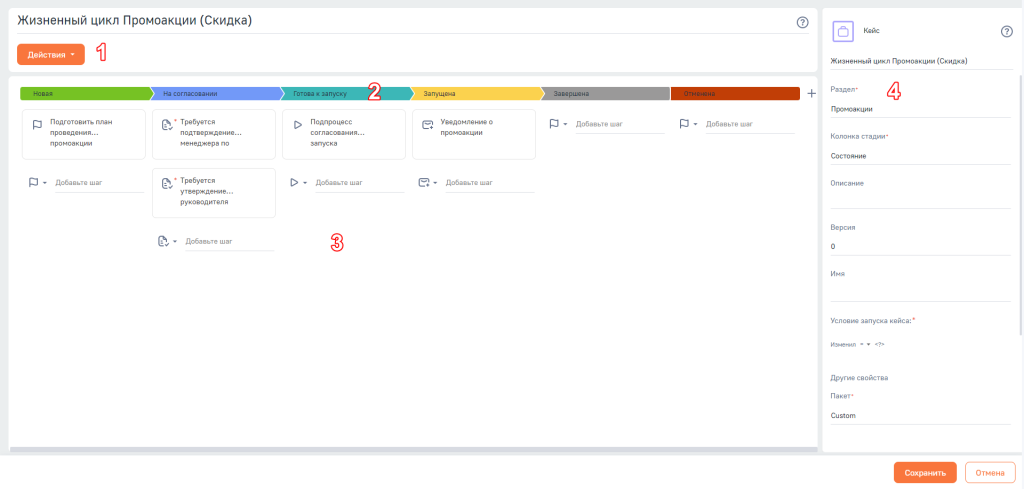Click the plus icon to add a stage
The width and height of the screenshot is (1024, 489).
click(811, 94)
